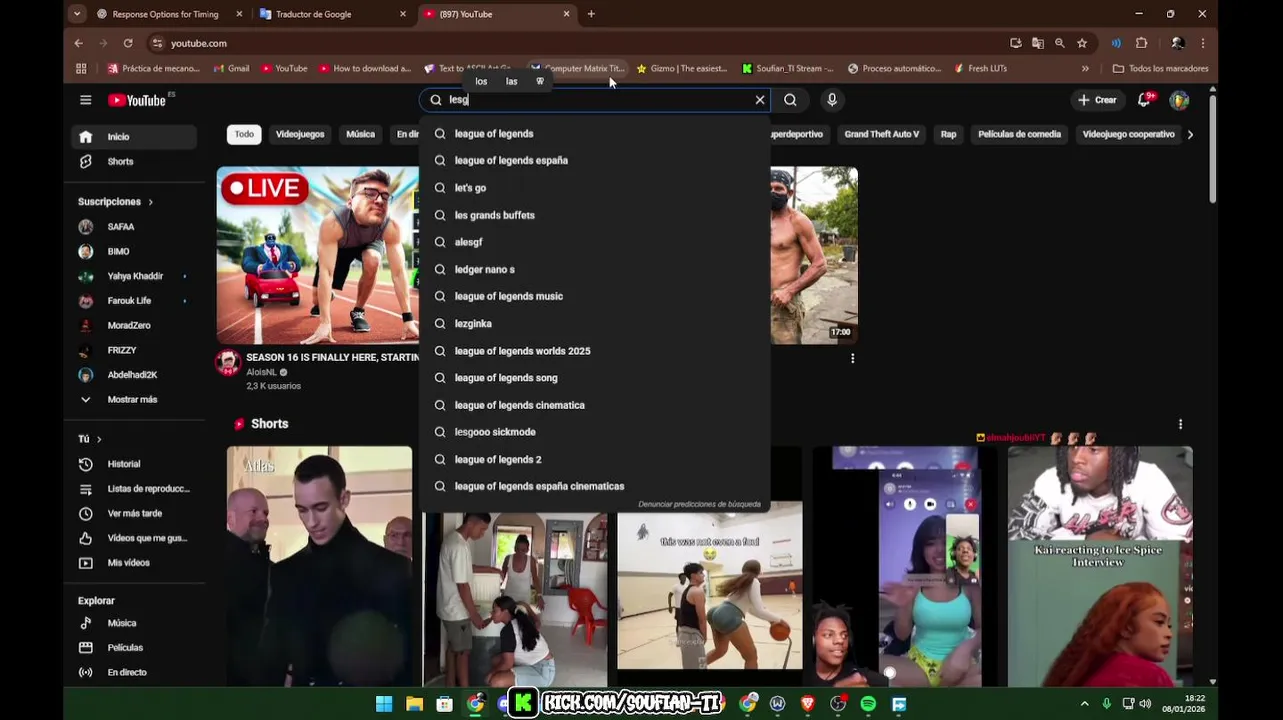Choose suggestion "league of legends españa"
The width and height of the screenshot is (1283, 720).
click(594, 160)
